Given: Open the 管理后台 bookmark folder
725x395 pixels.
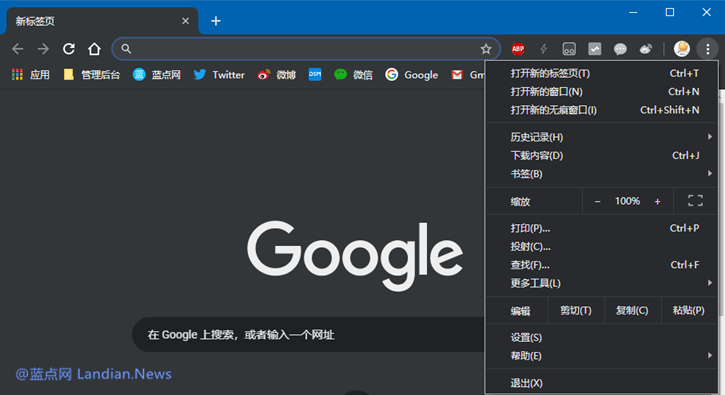Looking at the screenshot, I should point(92,74).
